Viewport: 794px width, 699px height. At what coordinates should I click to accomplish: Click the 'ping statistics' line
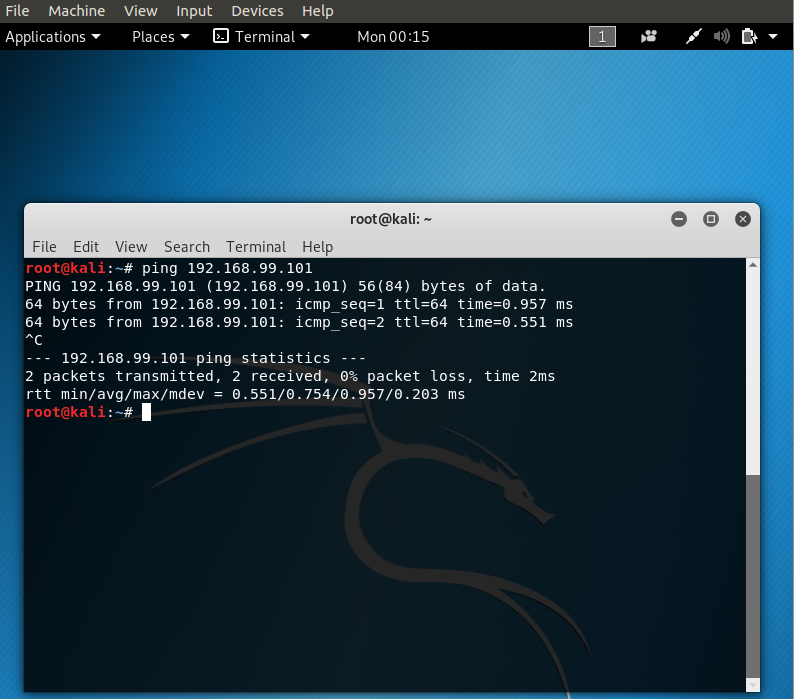coord(195,358)
